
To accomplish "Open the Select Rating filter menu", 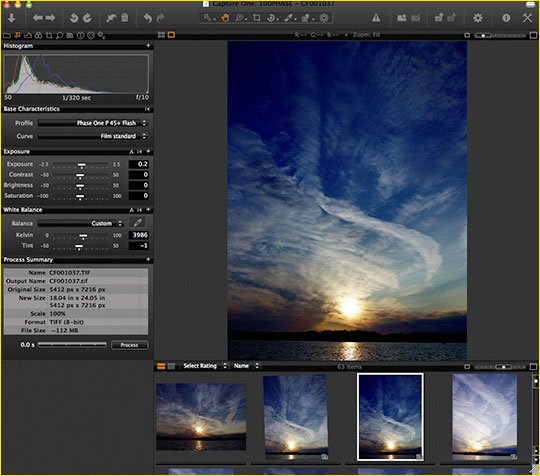I will point(204,366).
